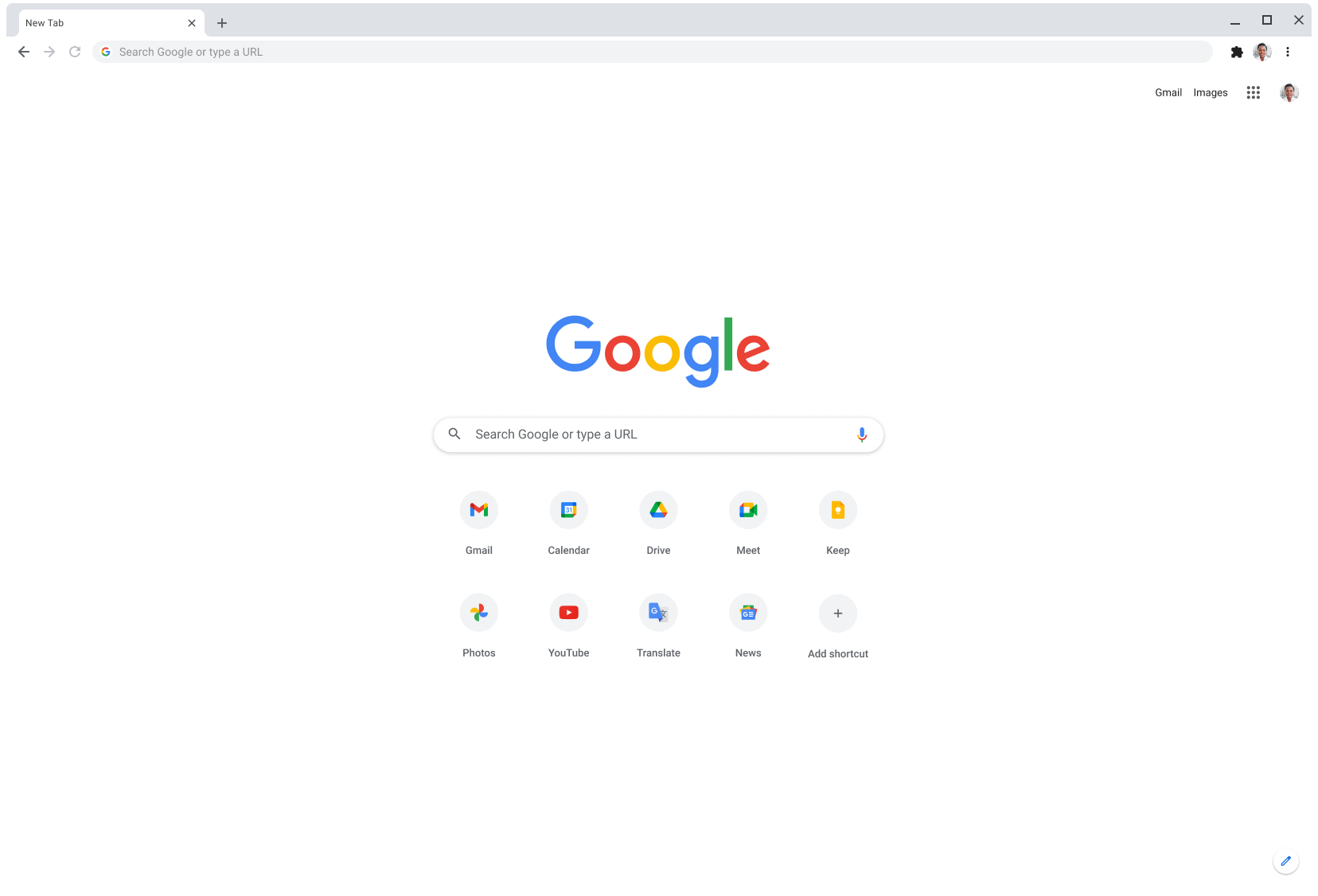Click the Gmail link at top right
This screenshot has height=896, width=1318.
[x=1168, y=93]
